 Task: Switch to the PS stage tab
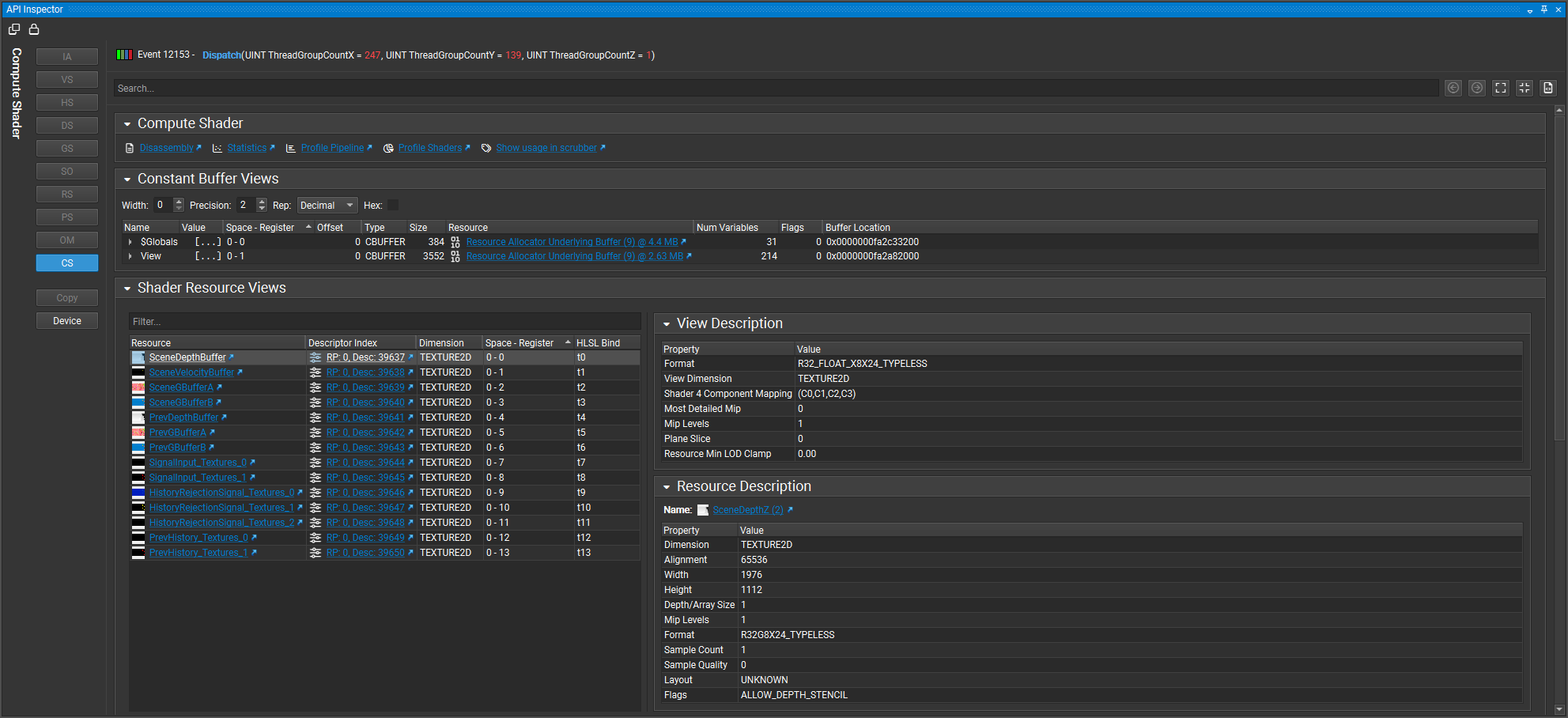(67, 217)
